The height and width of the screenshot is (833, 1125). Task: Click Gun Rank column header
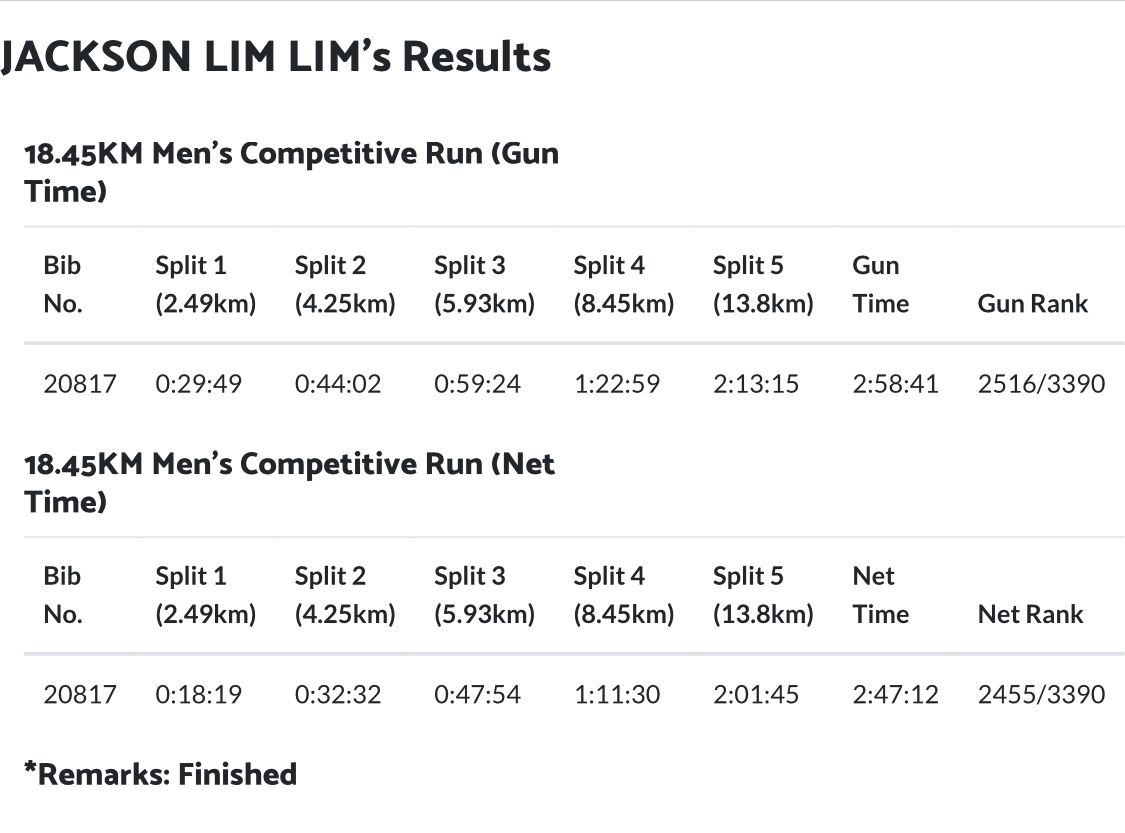(1032, 303)
